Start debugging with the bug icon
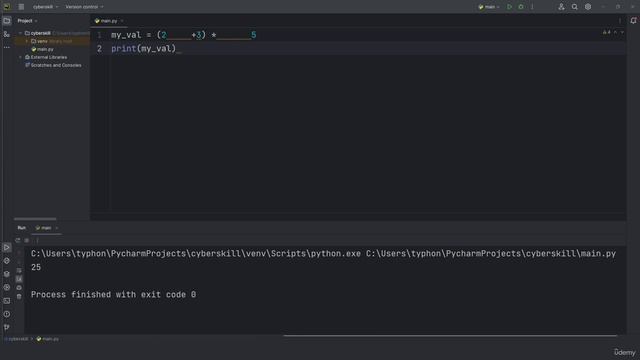This screenshot has width=640, height=360. [521, 7]
